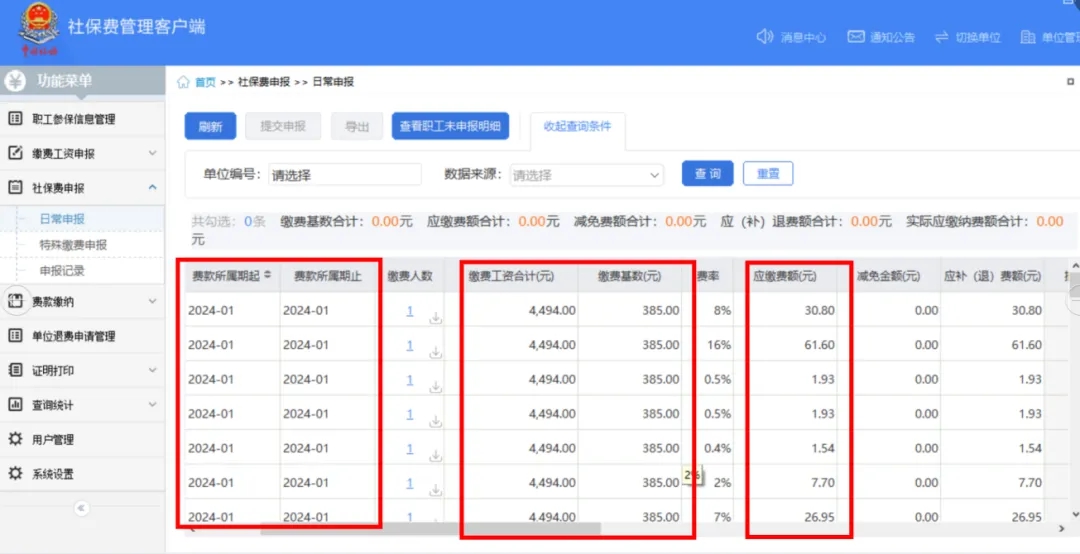1080x554 pixels.
Task: Expand the 查询统计 menu
Action: coord(152,405)
